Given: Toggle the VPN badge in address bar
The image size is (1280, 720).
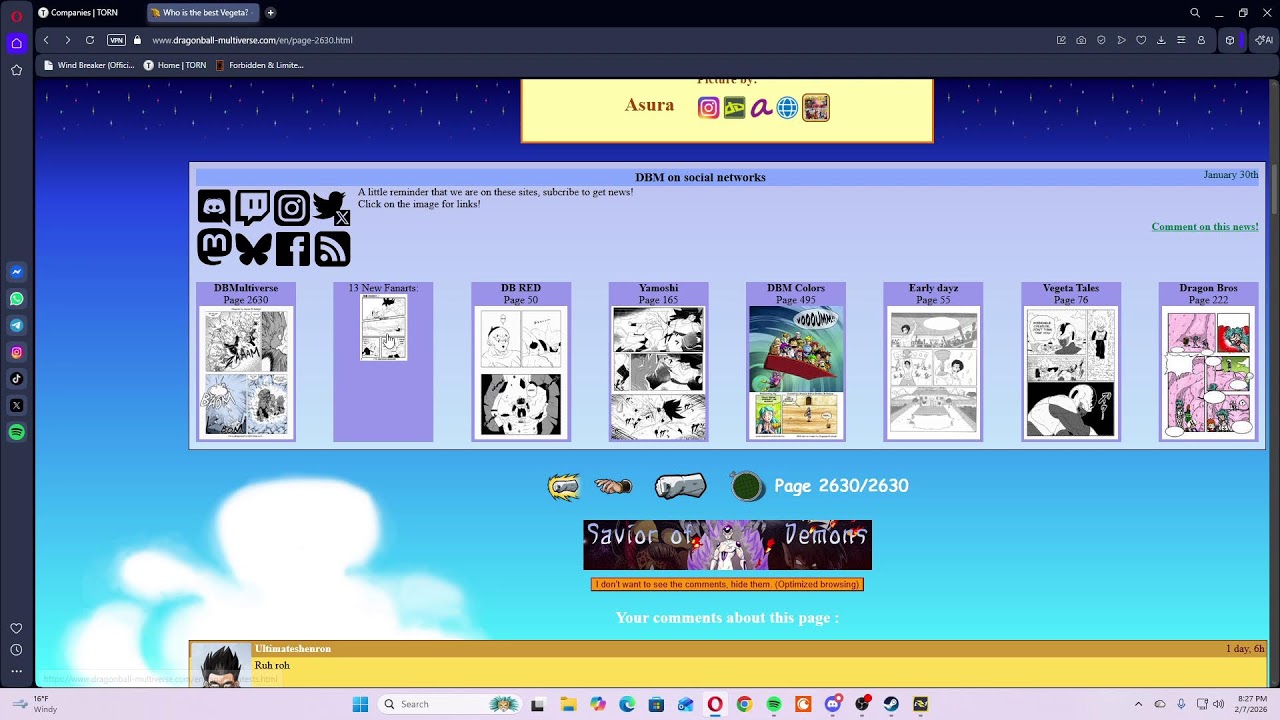Looking at the screenshot, I should pyautogui.click(x=116, y=40).
